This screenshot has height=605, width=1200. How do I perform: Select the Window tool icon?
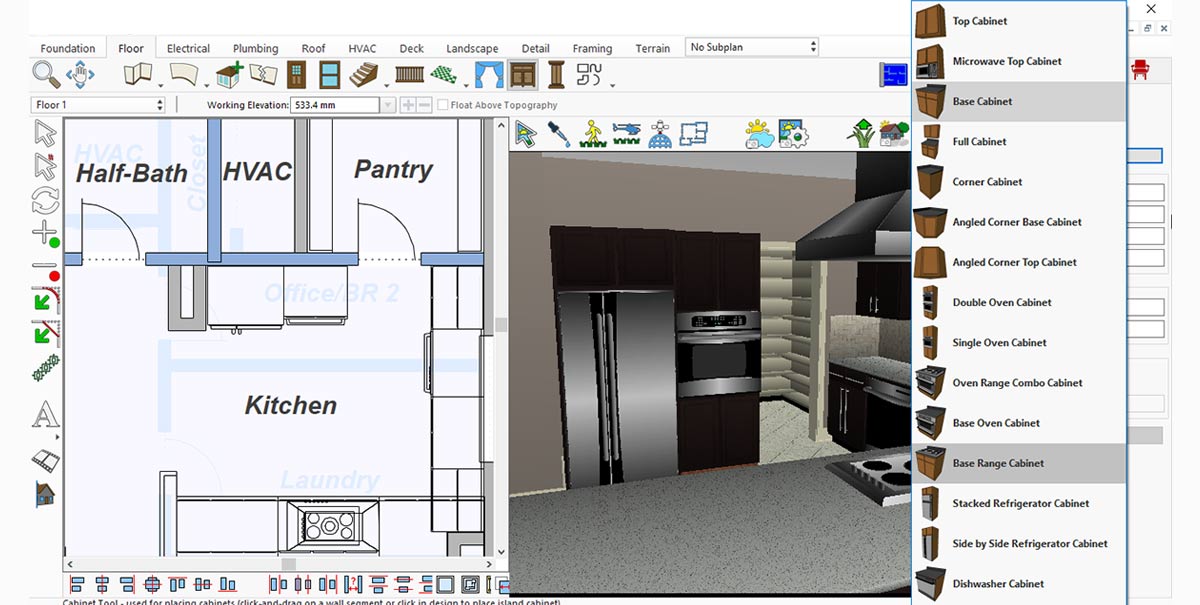click(x=329, y=75)
